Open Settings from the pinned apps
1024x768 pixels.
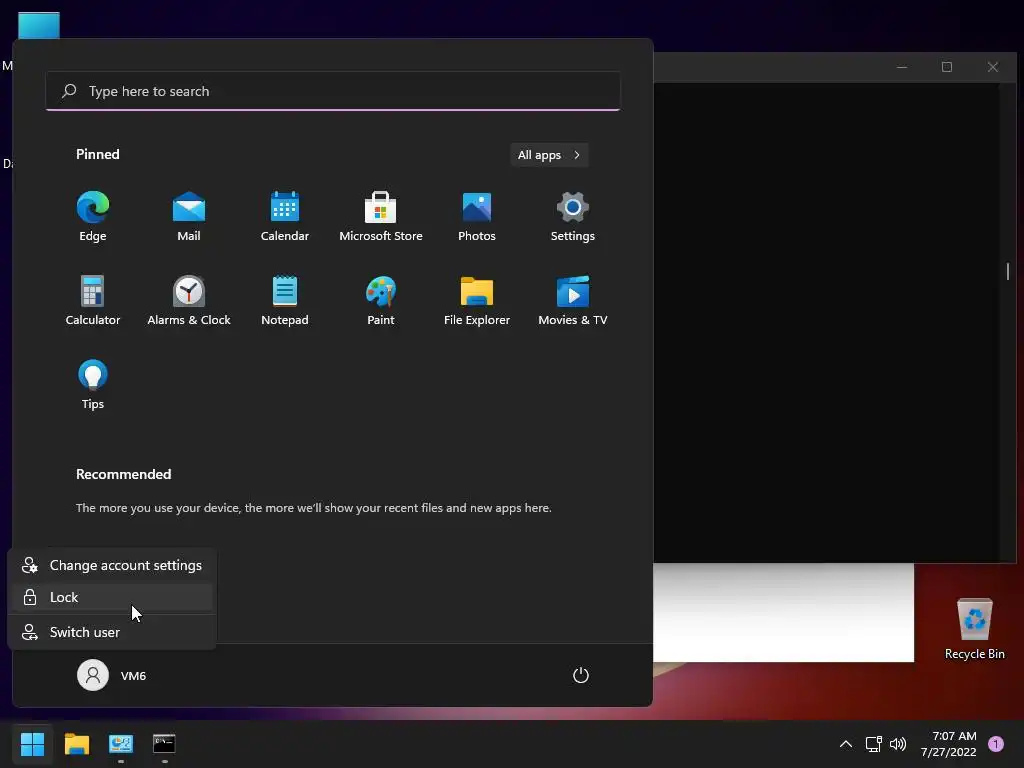pyautogui.click(x=573, y=217)
